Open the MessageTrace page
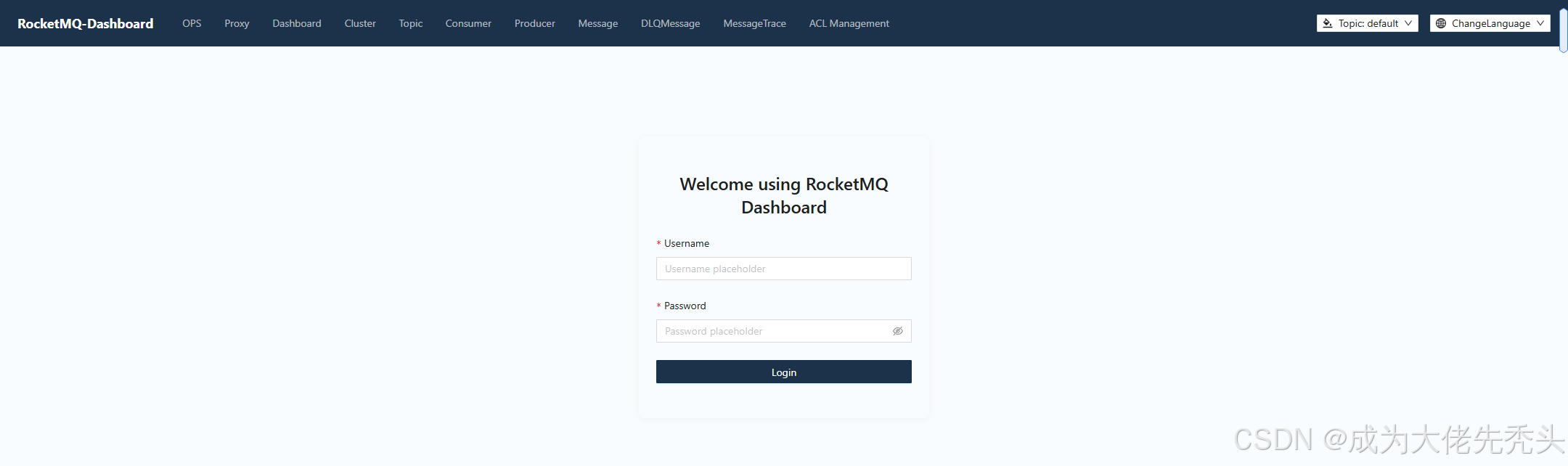1568x466 pixels. 755,23
